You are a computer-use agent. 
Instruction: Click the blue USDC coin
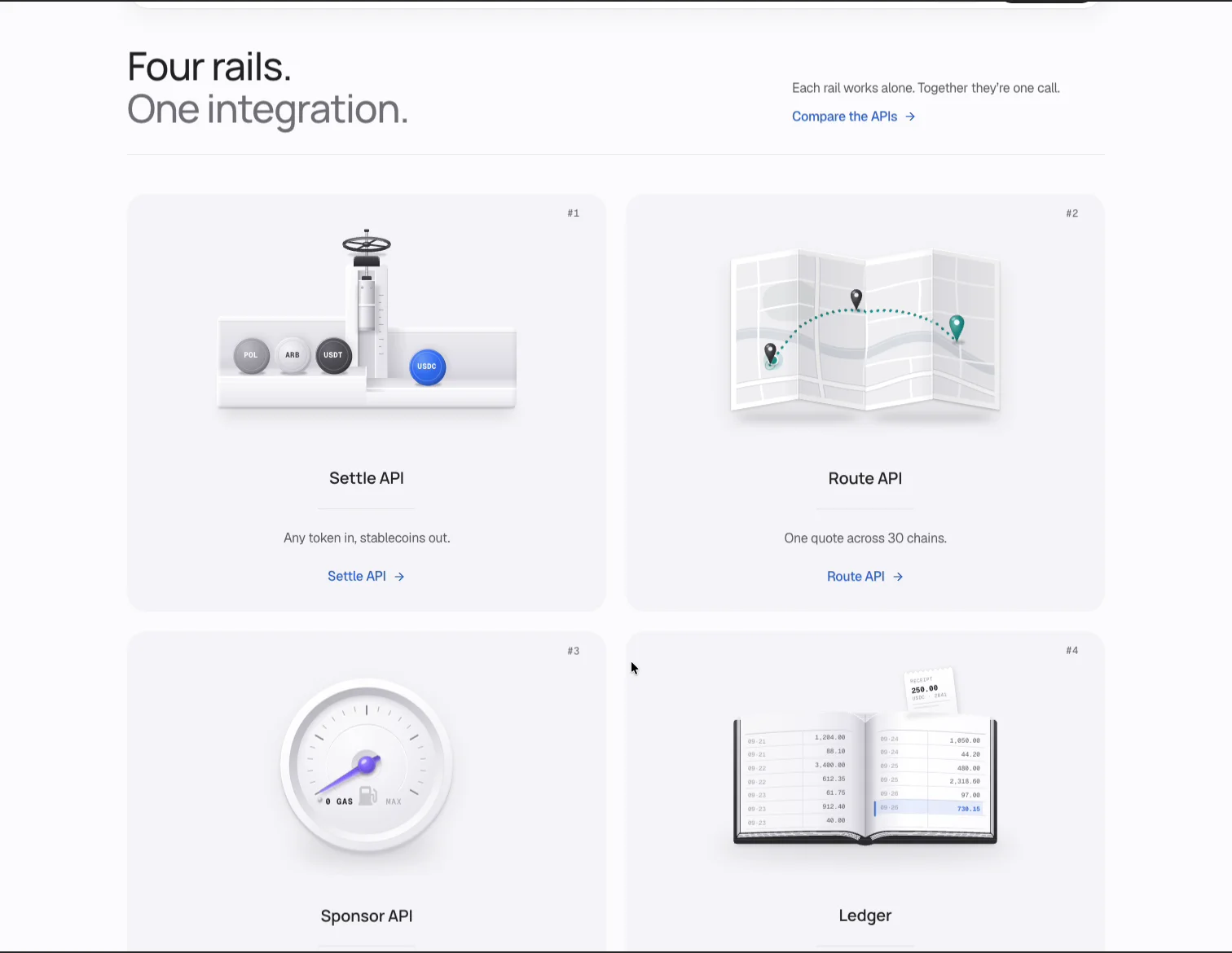point(427,367)
